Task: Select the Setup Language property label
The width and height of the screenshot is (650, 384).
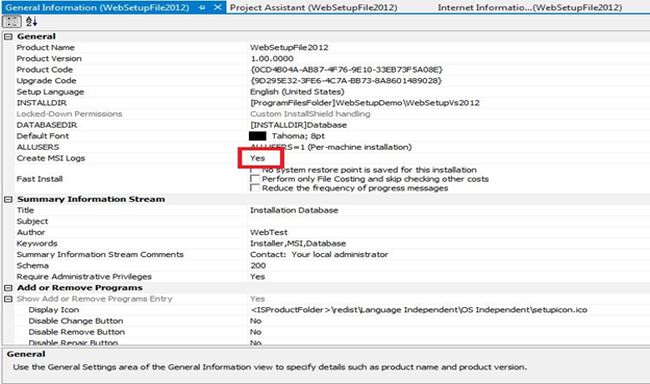Action: pyautogui.click(x=50, y=92)
